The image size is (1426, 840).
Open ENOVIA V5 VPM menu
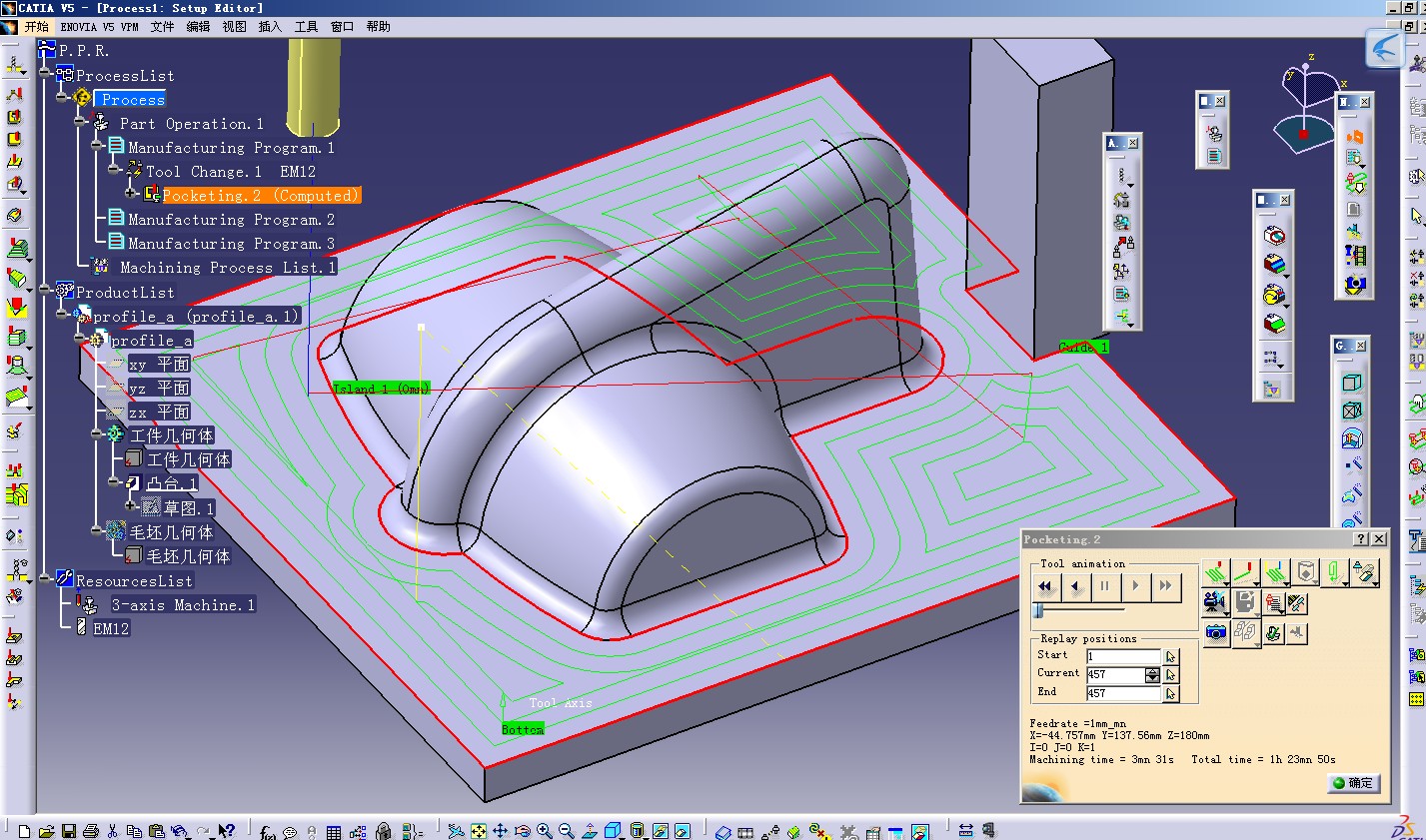coord(99,27)
